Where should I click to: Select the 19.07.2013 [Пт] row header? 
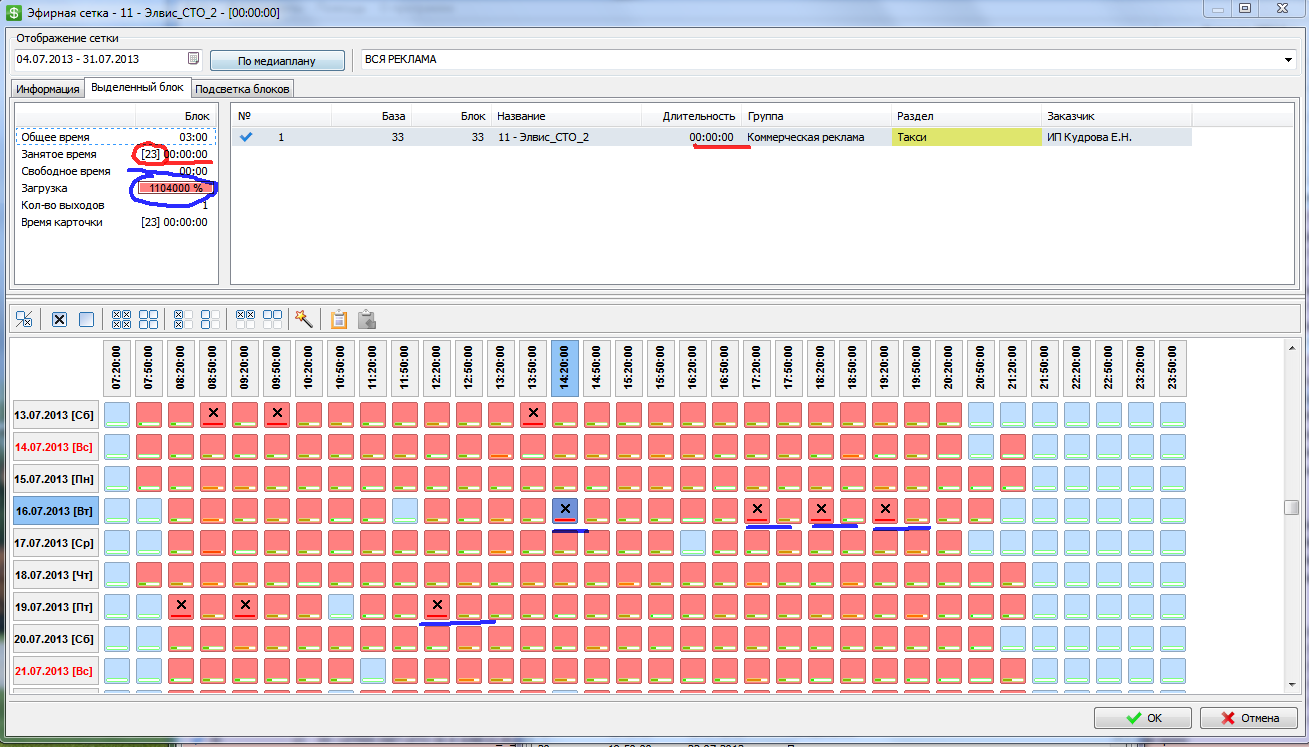[55, 607]
